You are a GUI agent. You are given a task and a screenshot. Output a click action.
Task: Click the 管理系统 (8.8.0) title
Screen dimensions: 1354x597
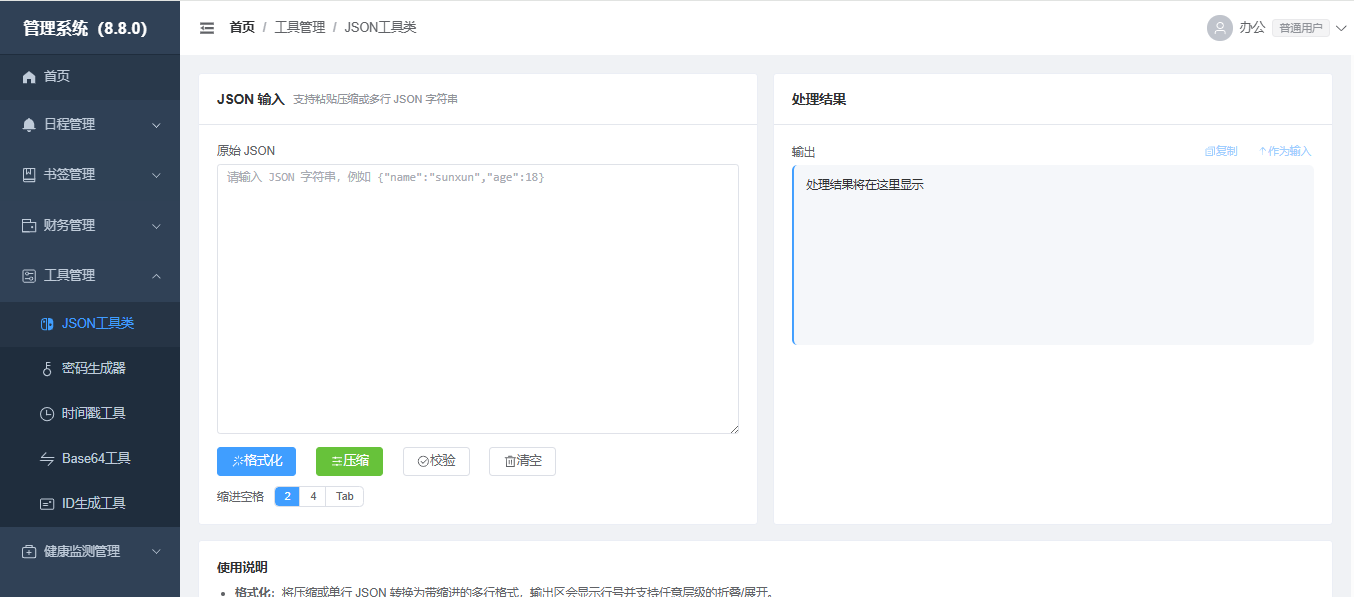pyautogui.click(x=85, y=28)
